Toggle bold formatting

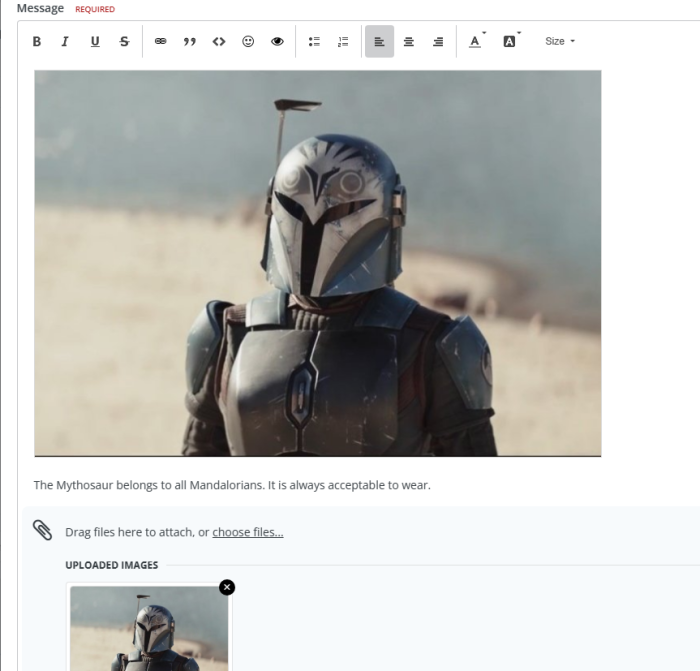click(x=37, y=42)
